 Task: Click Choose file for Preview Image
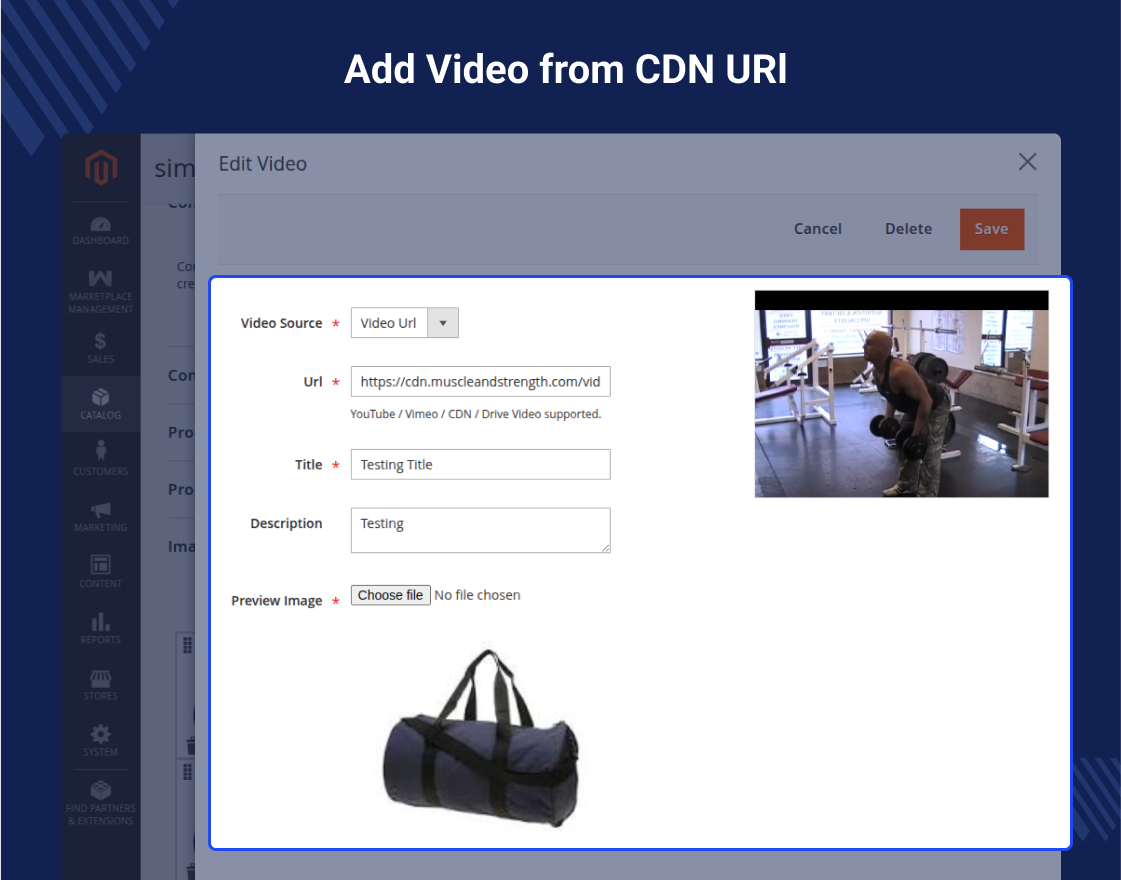tap(390, 595)
